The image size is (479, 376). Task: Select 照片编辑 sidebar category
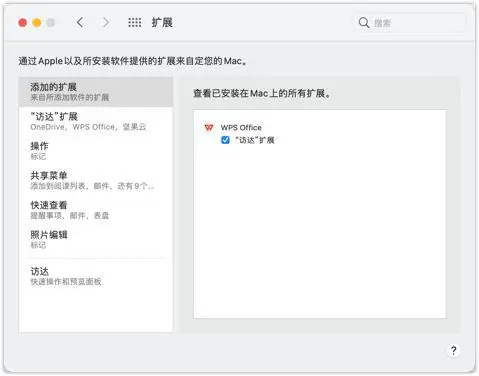pyautogui.click(x=96, y=239)
